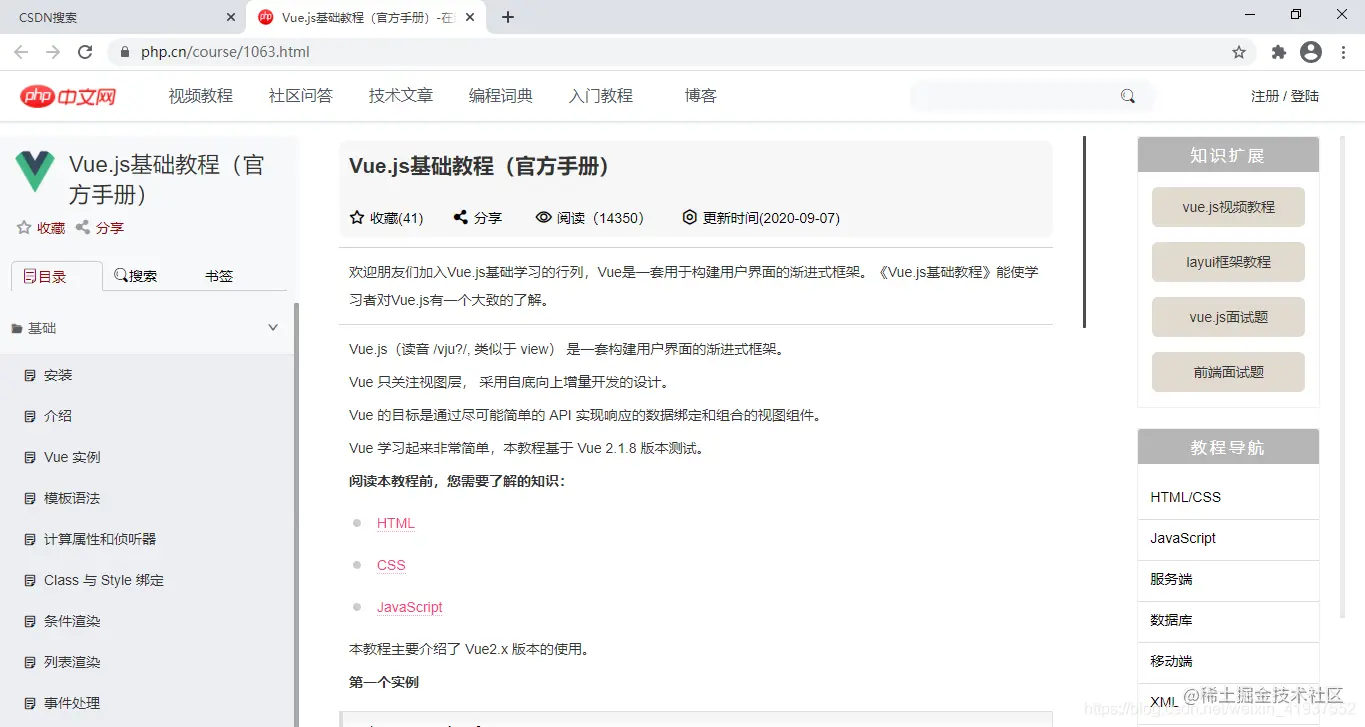Click the sidebar vertical scrollbar

(296, 514)
